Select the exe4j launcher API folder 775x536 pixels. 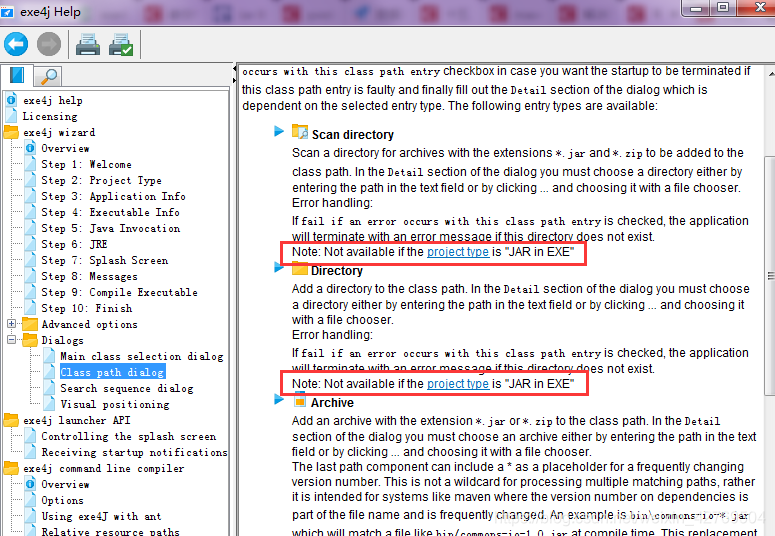[x=77, y=420]
